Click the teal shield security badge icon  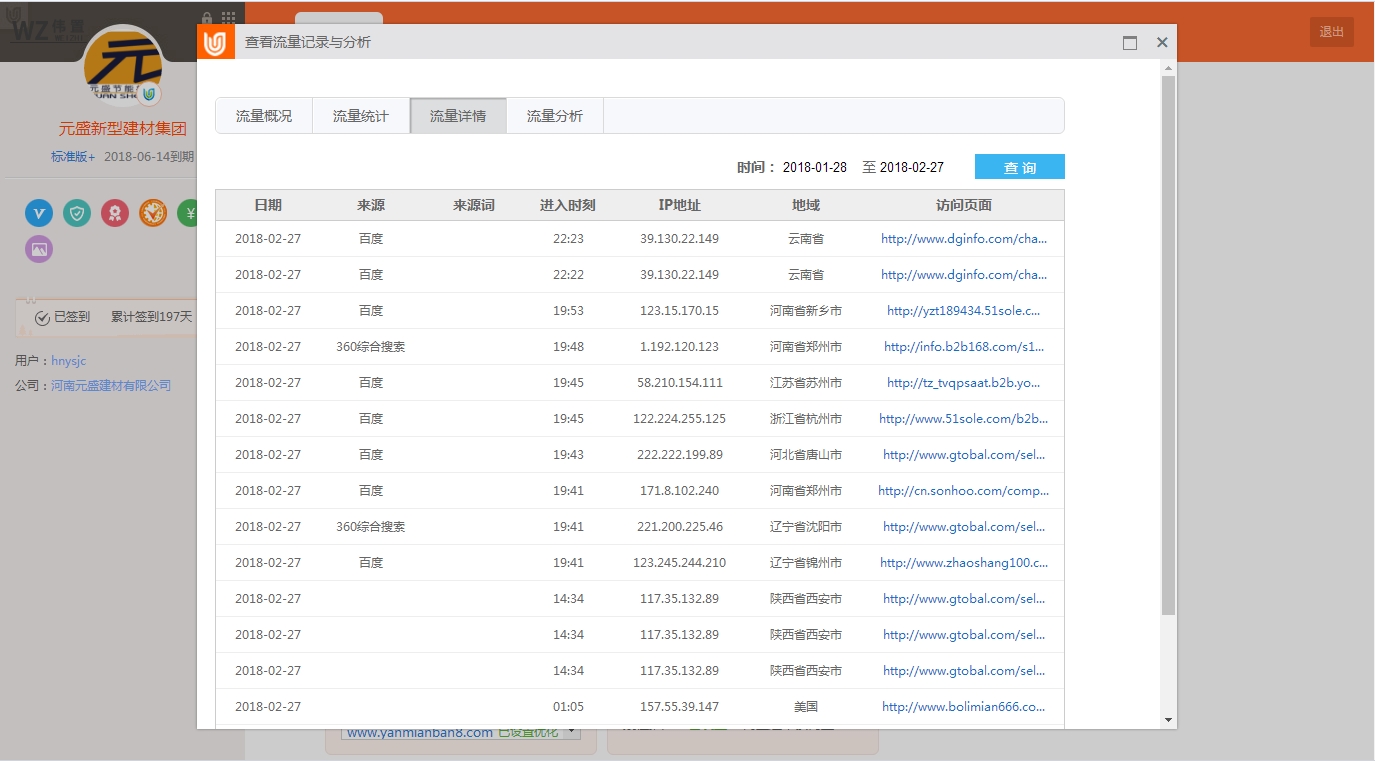[77, 212]
